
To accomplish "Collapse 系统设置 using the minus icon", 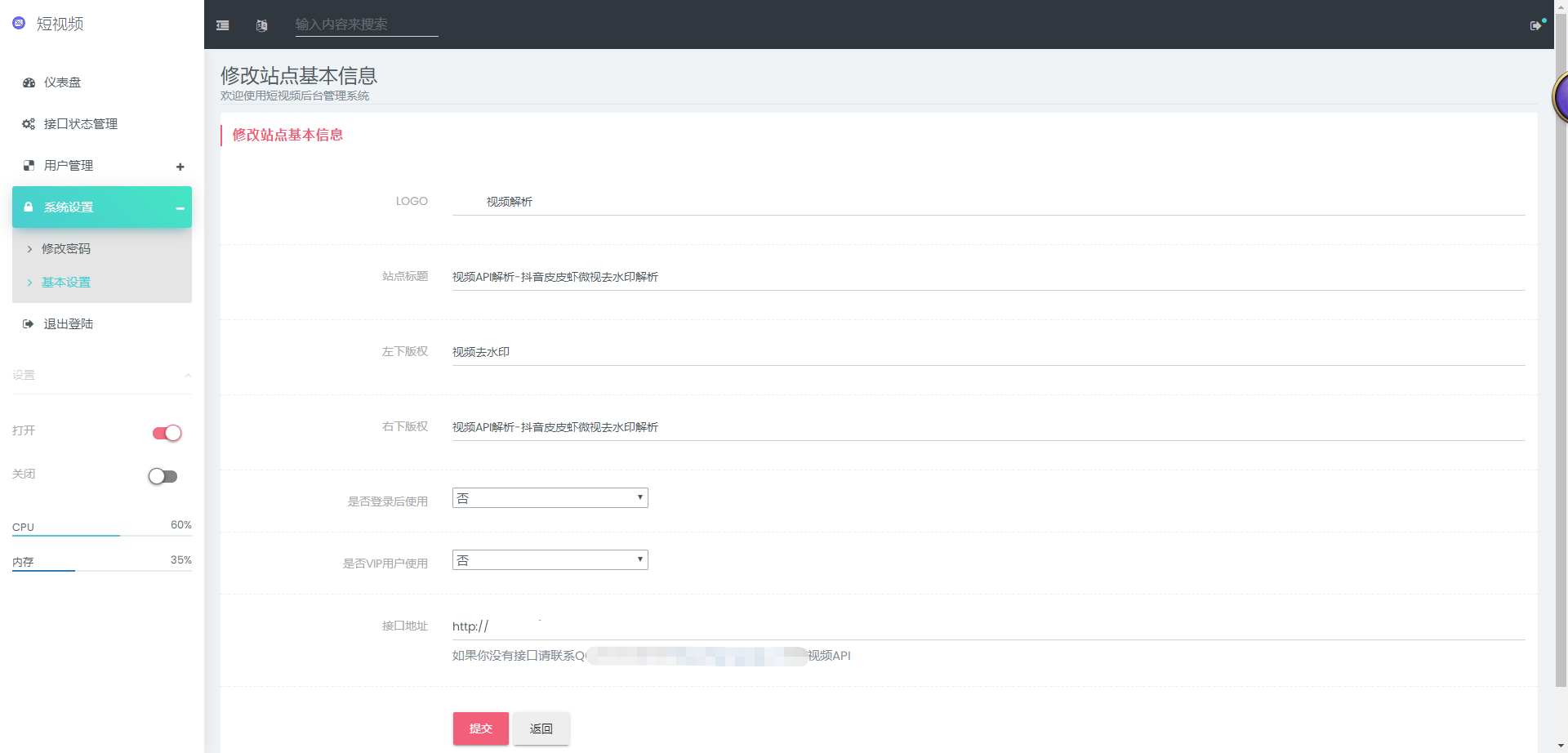I will [x=180, y=208].
